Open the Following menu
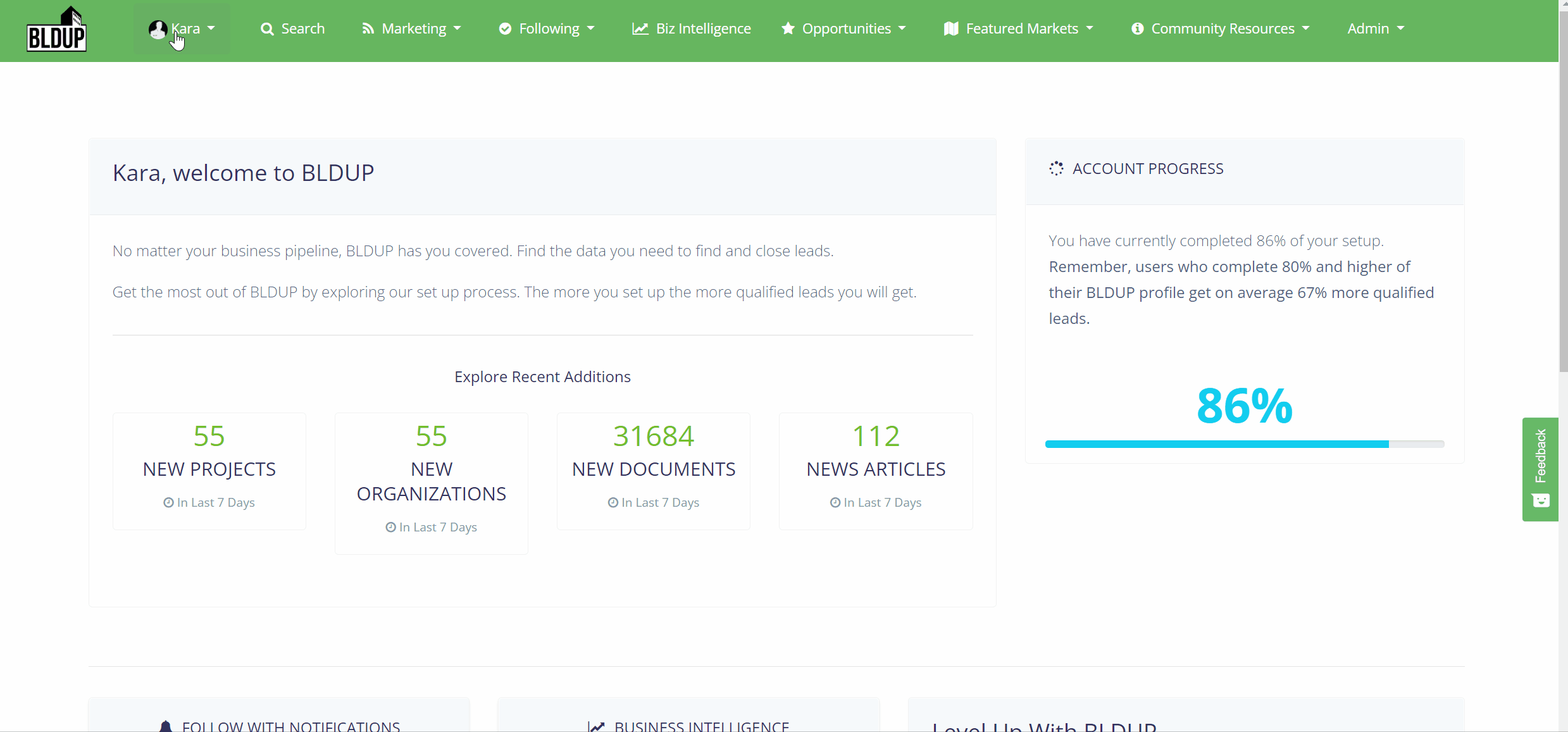The width and height of the screenshot is (1568, 732). pos(547,29)
